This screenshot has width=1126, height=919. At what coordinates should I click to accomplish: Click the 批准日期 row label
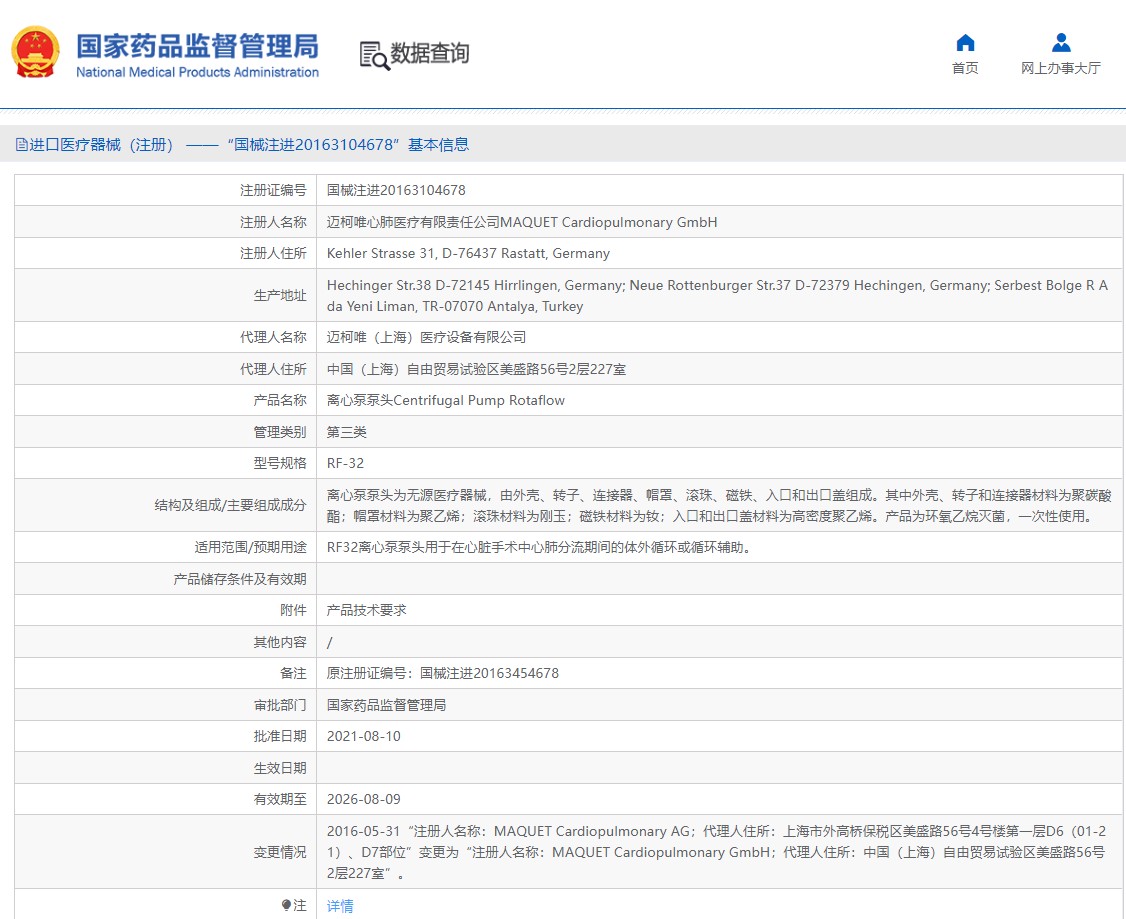click(279, 736)
